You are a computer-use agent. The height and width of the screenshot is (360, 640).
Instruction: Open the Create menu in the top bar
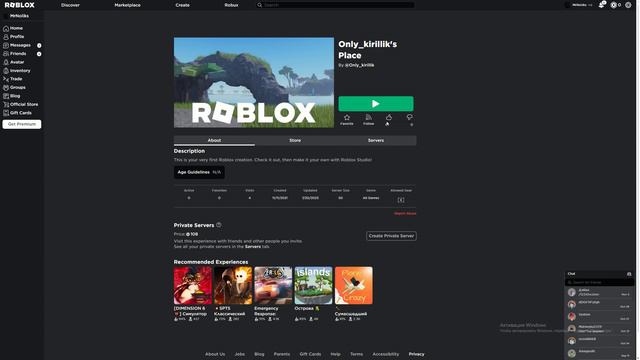[182, 5]
